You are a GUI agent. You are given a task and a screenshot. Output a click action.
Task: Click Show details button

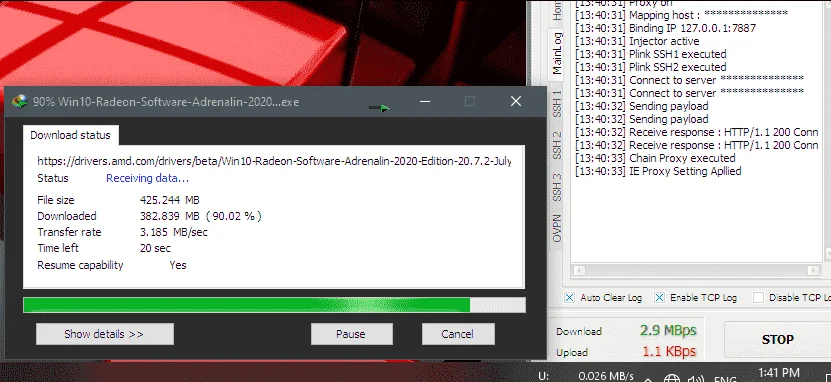click(x=104, y=334)
